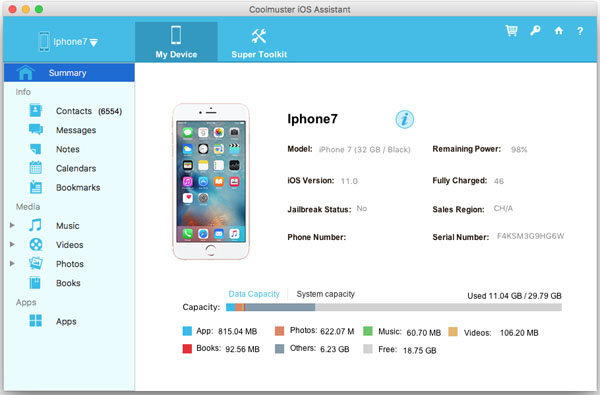Viewport: 600px width, 395px height.
Task: Click the phone icon beside Iphone7 selector
Action: pos(44,41)
